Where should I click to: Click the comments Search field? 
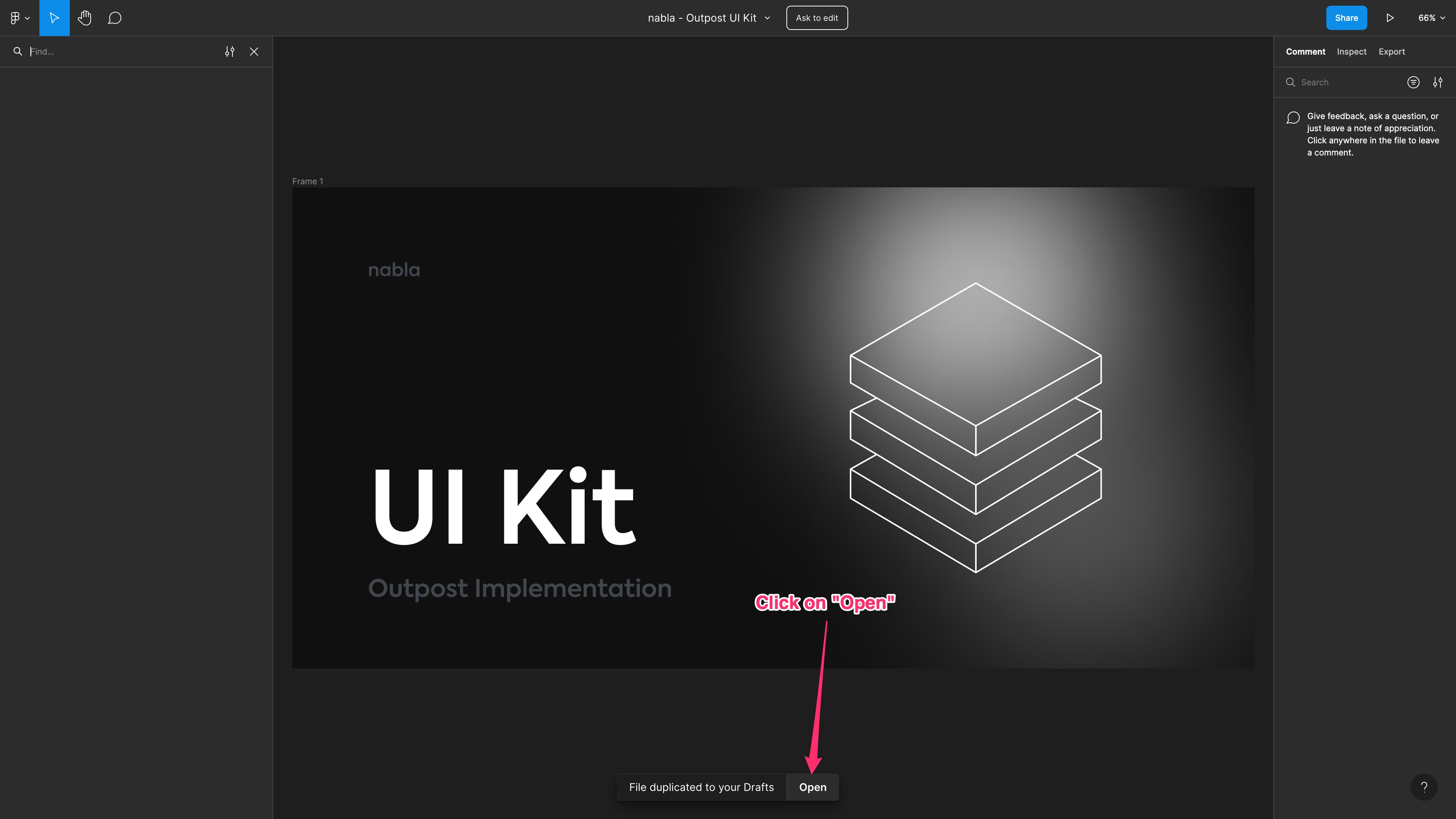[1345, 83]
